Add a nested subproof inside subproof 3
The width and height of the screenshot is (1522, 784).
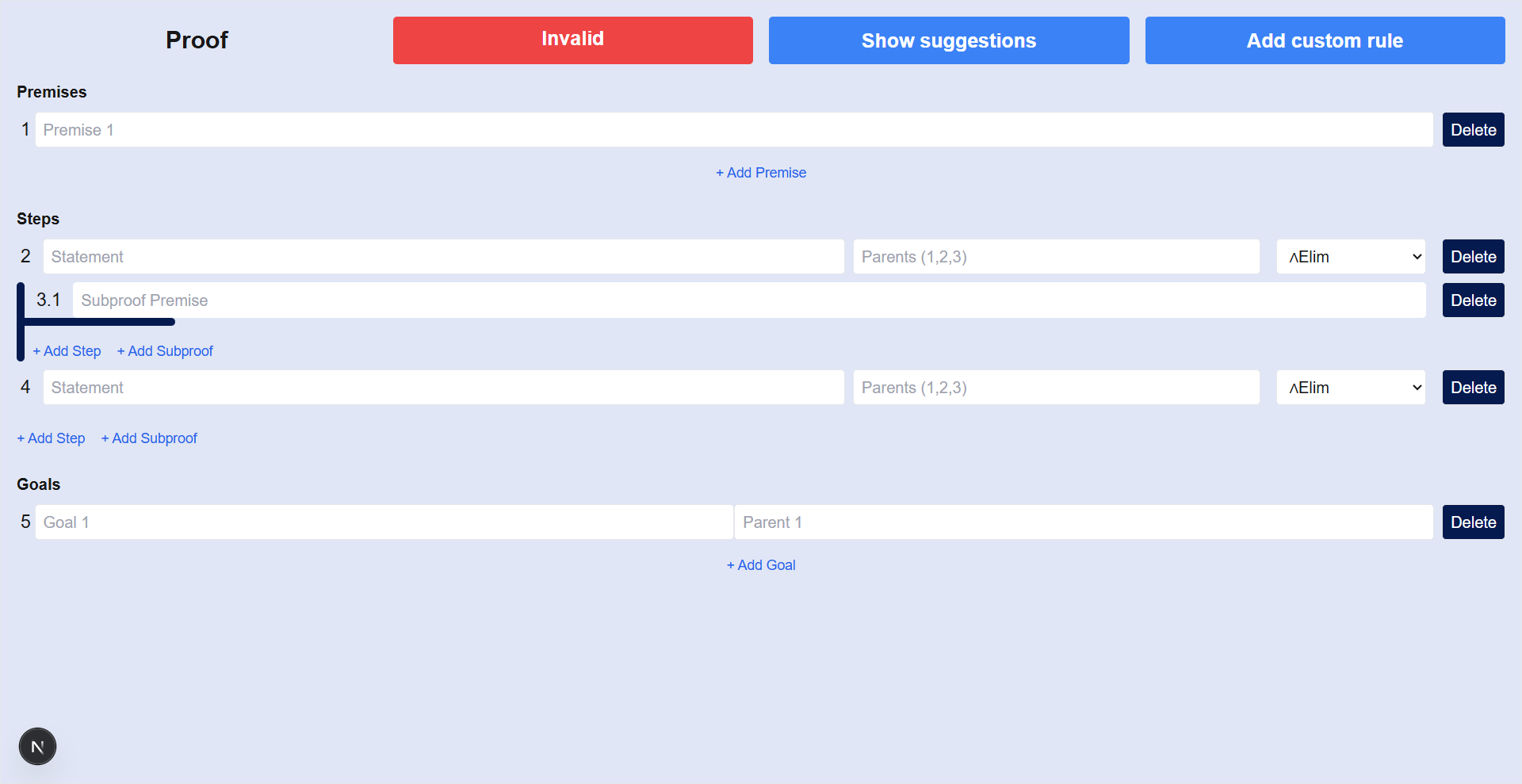[x=165, y=350]
